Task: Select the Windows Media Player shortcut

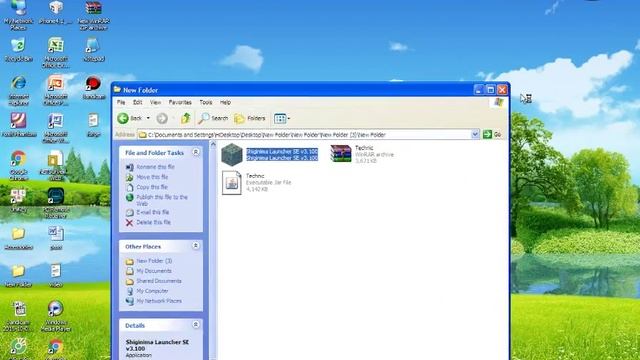Action: click(56, 316)
